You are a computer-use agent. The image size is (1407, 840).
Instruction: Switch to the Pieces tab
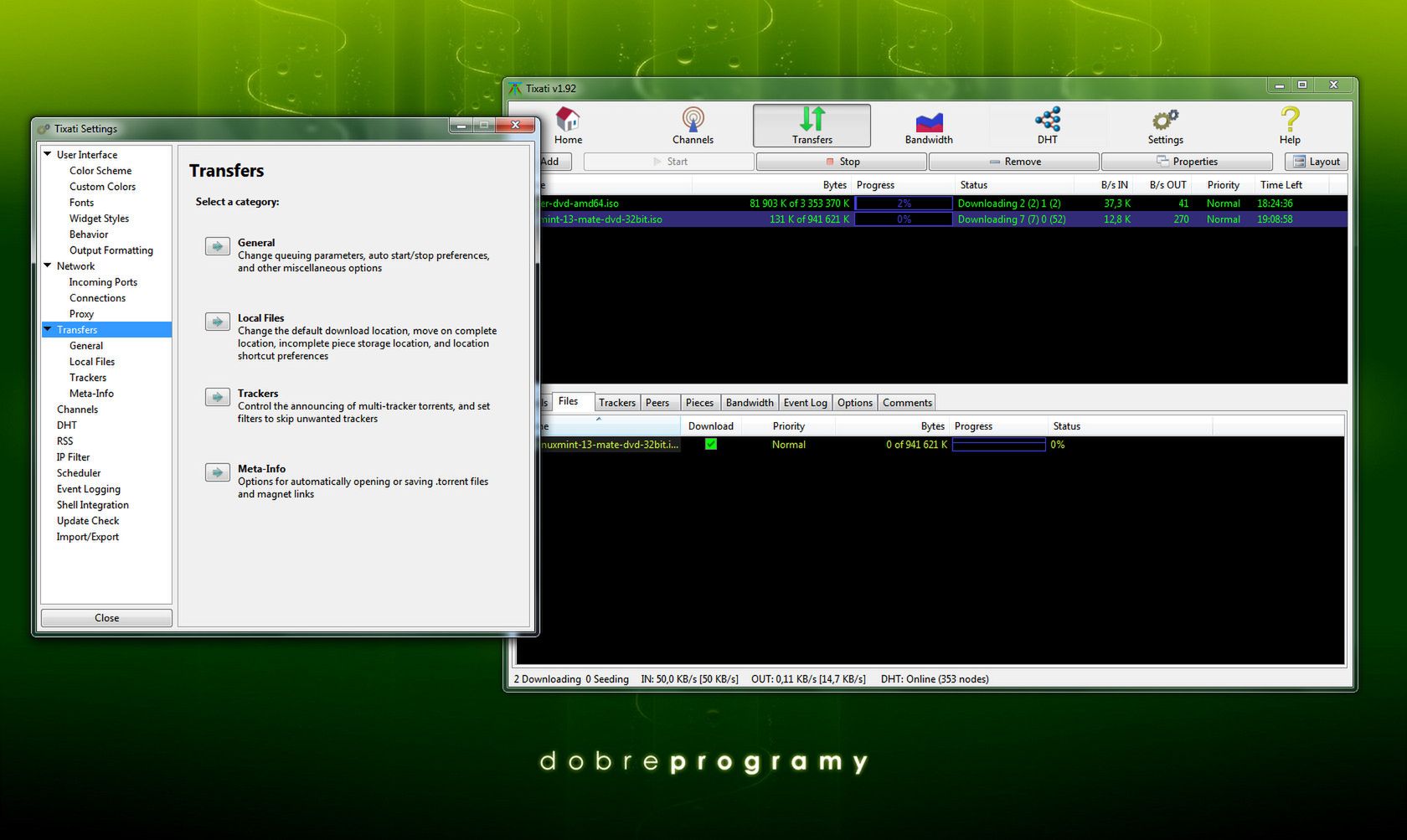699,403
